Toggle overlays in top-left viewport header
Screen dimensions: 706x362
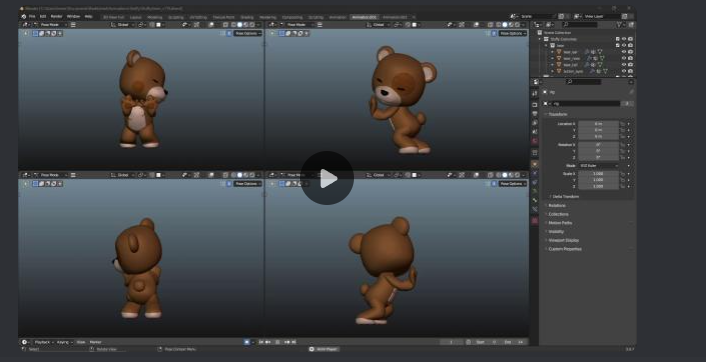tap(211, 25)
